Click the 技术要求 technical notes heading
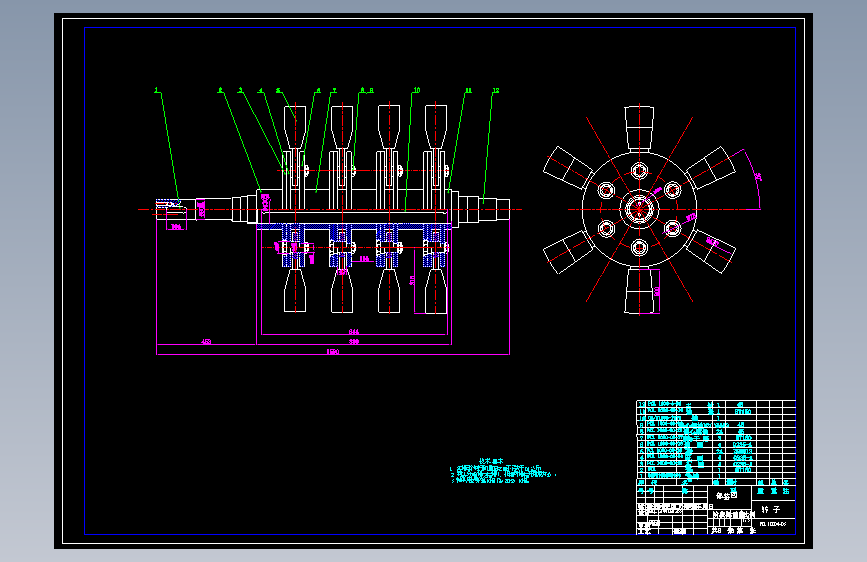Image resolution: width=867 pixels, height=562 pixels. (x=491, y=461)
